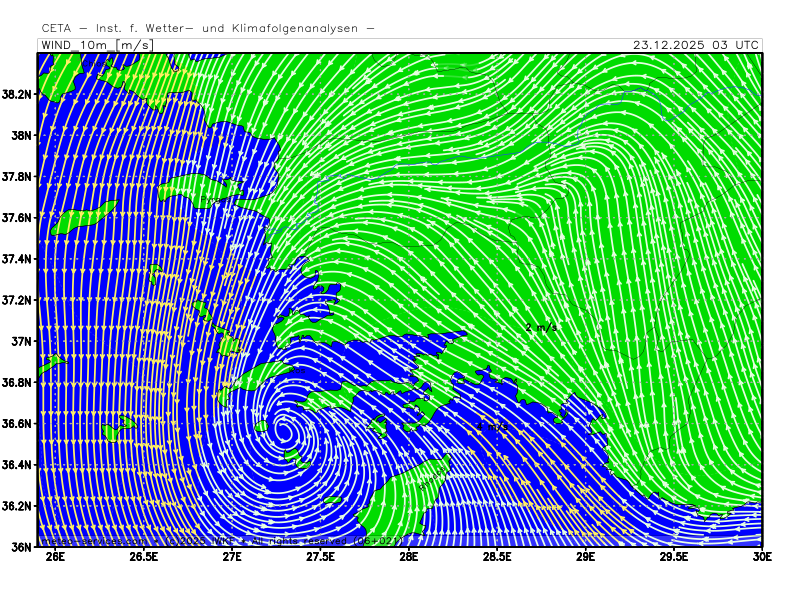800x600 pixels.
Task: Click the 37N latitude axis label
Action: point(22,341)
